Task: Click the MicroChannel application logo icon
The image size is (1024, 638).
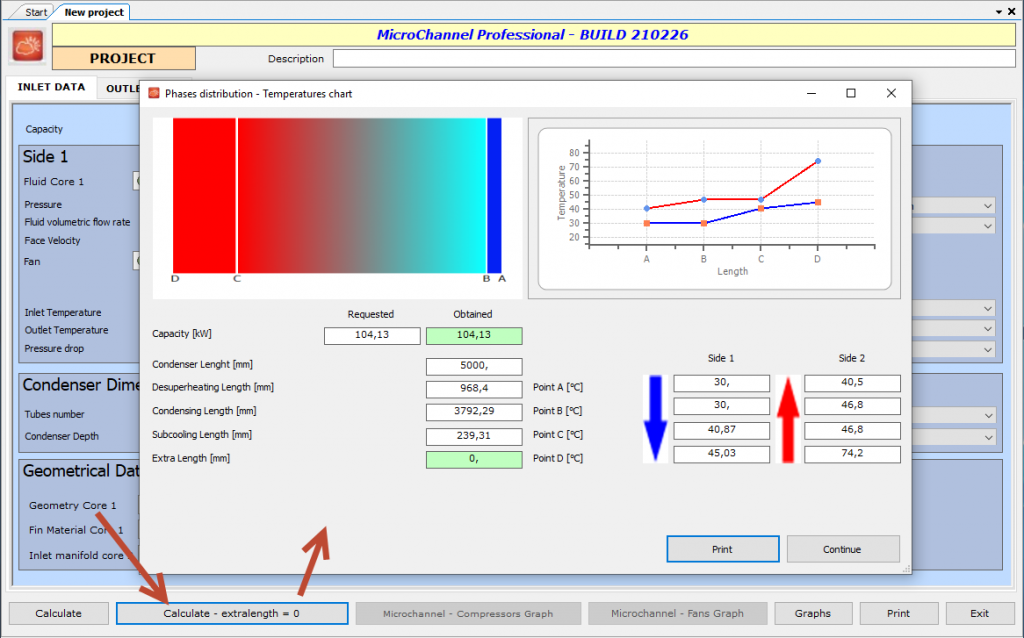Action: click(x=26, y=45)
